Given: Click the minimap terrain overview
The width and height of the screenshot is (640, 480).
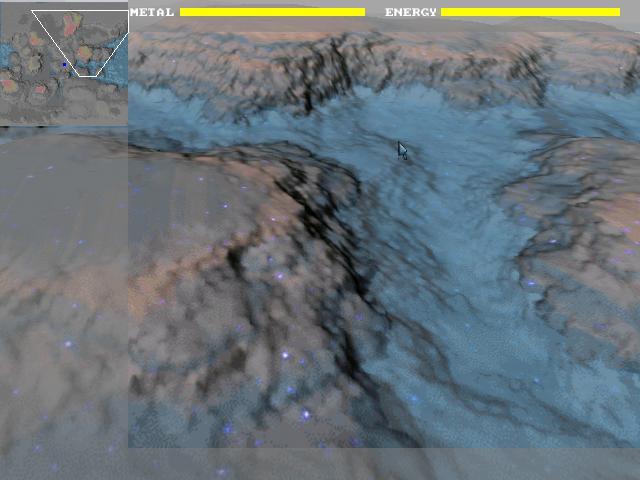Looking at the screenshot, I should coord(64,63).
